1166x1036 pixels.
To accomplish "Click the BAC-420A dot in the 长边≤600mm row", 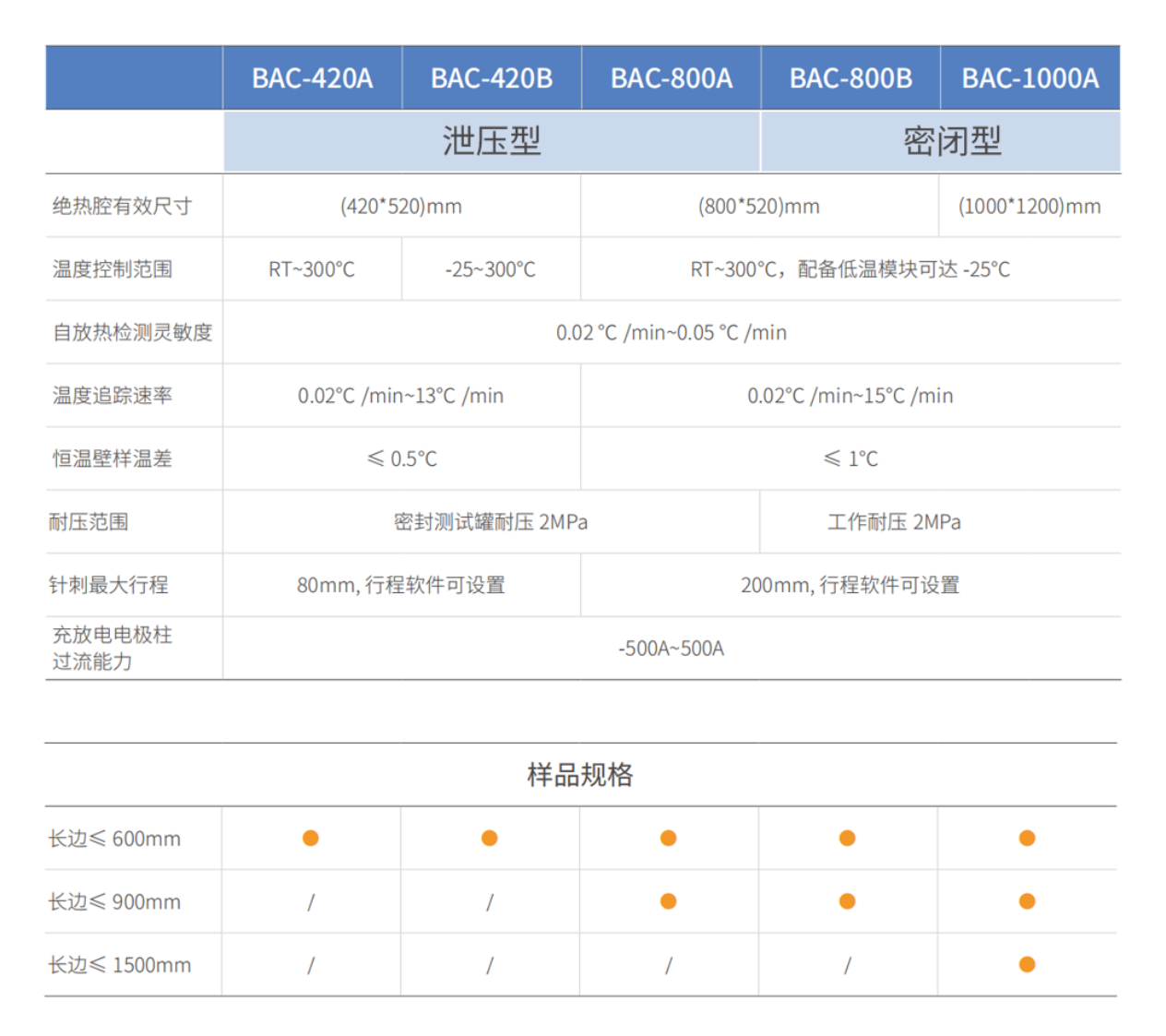I will click(311, 838).
